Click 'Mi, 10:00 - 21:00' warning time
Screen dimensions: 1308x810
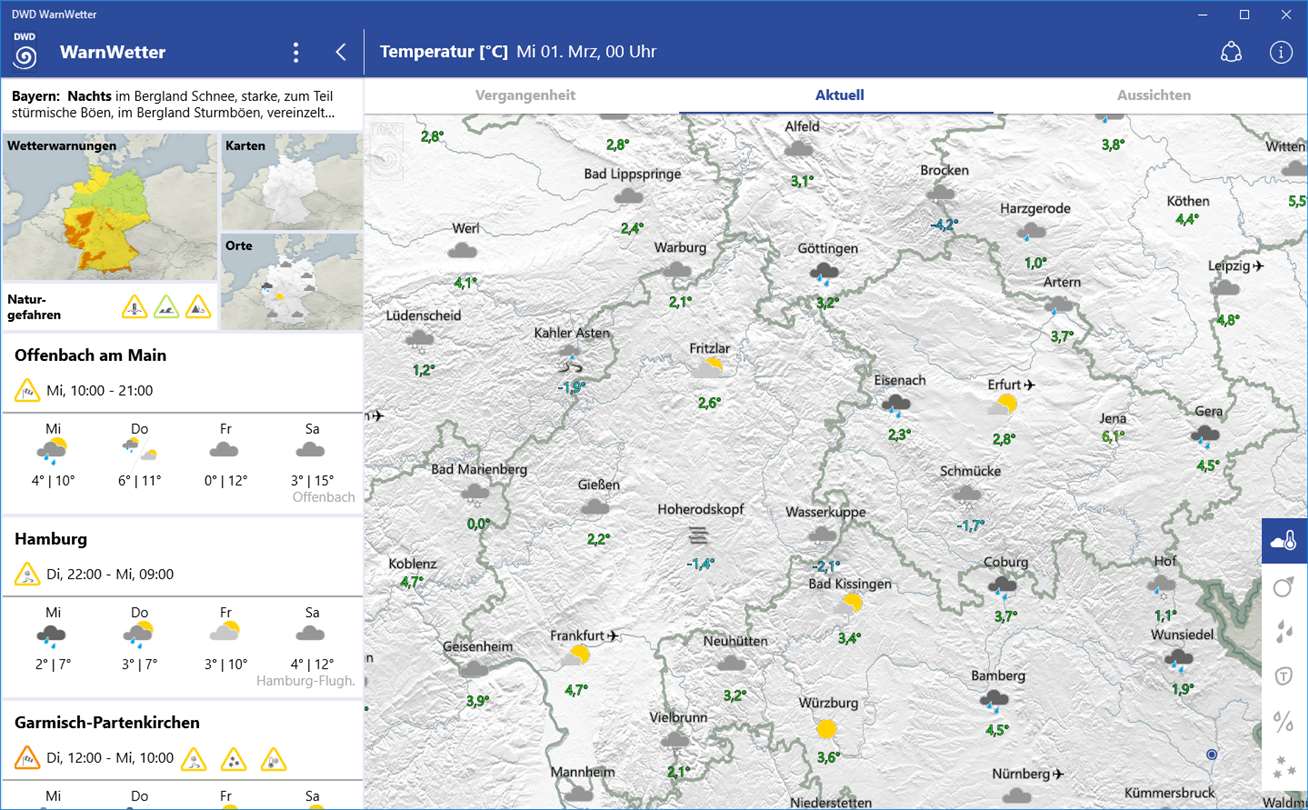point(100,391)
